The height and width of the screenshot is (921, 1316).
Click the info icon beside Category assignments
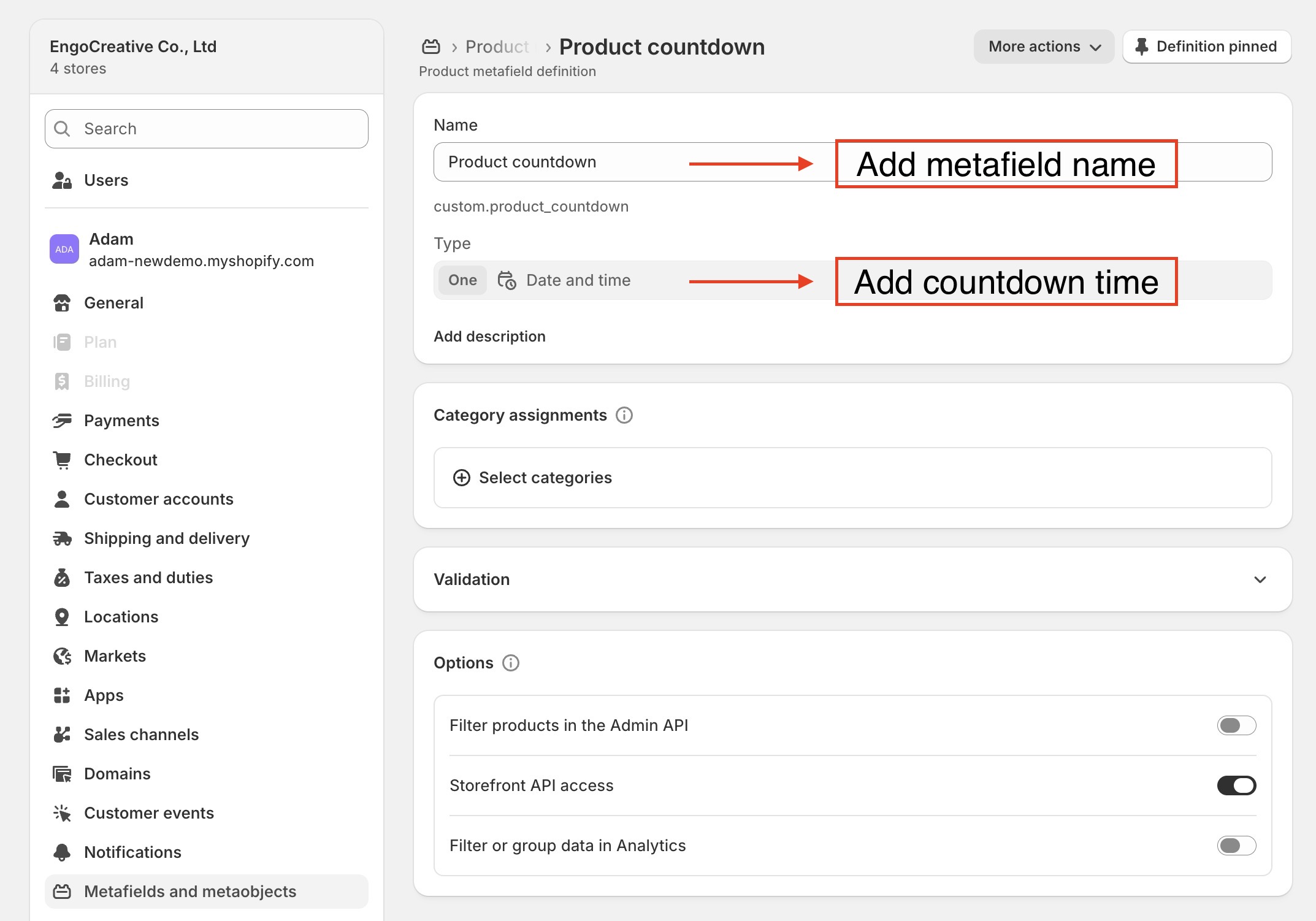(624, 415)
